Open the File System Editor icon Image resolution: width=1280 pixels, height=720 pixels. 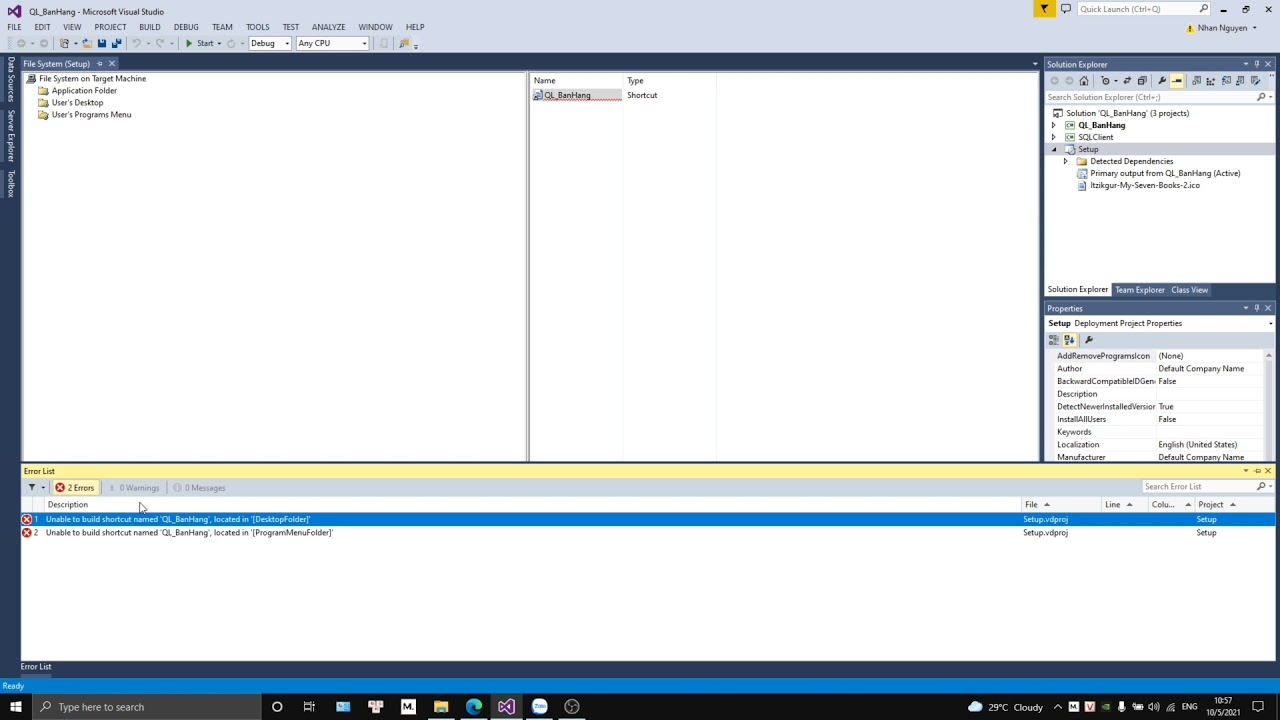pos(1196,81)
